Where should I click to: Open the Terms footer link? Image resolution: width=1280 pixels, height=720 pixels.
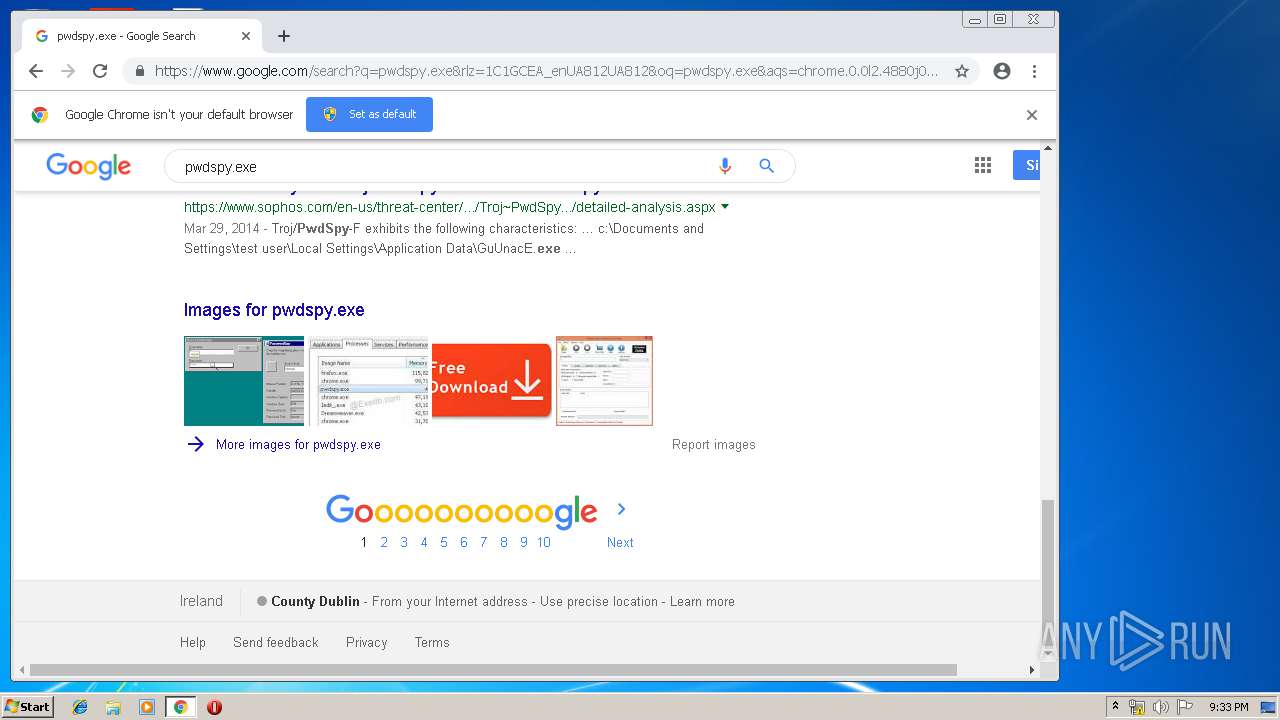point(432,643)
